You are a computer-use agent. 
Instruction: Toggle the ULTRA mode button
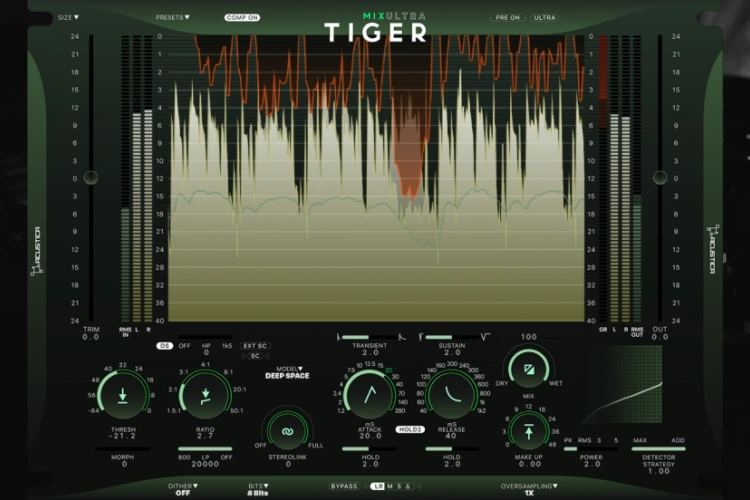[544, 18]
